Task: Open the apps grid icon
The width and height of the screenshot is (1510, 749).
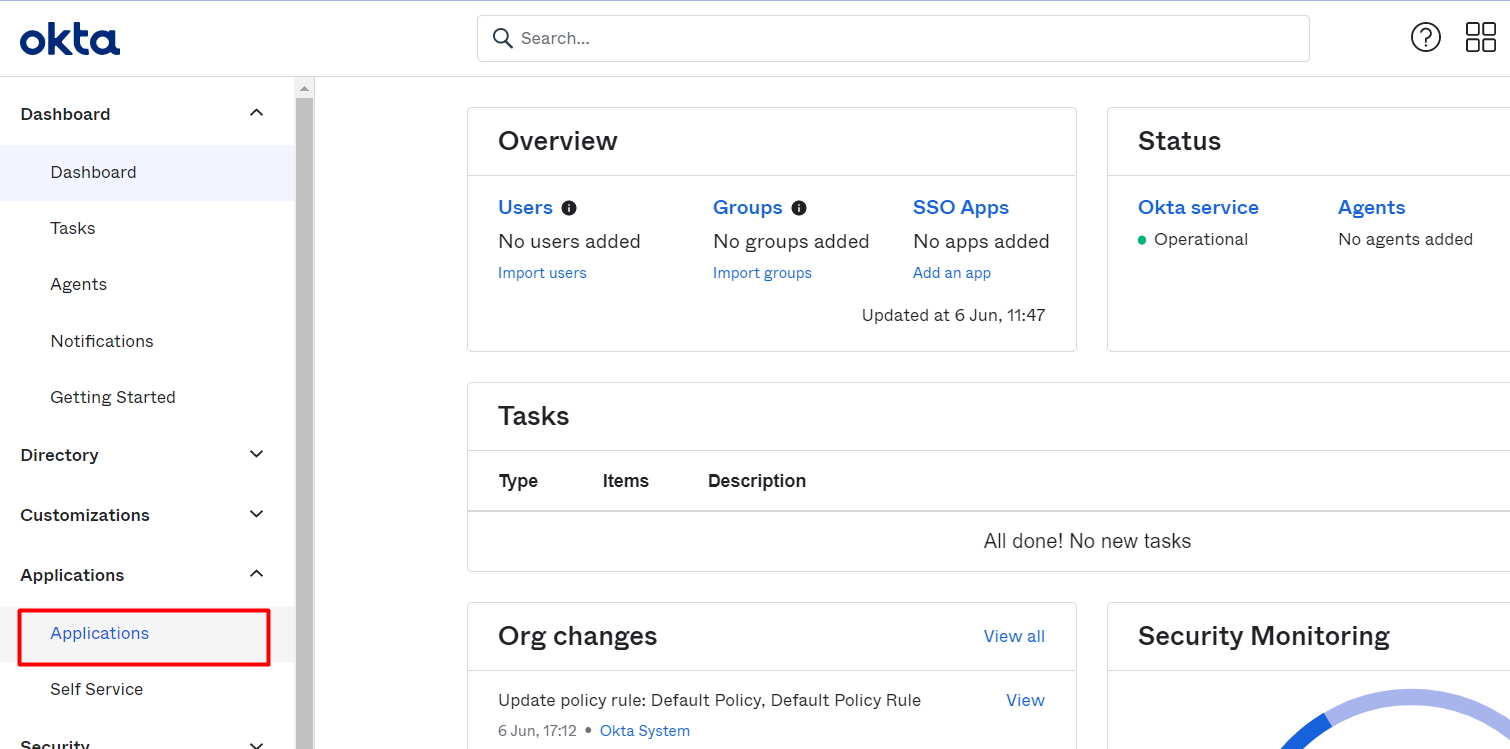Action: [x=1480, y=38]
